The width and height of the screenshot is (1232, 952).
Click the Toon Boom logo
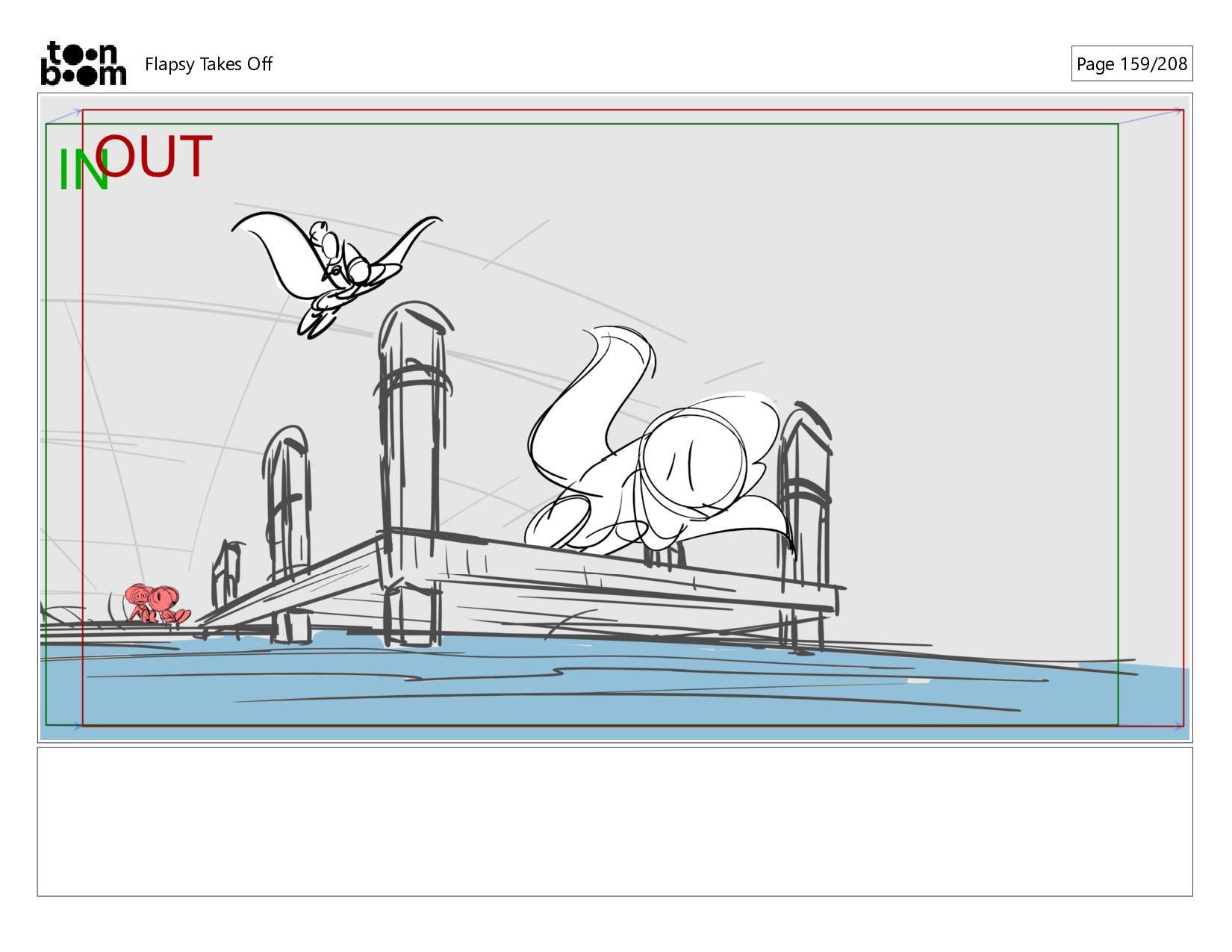pos(83,63)
